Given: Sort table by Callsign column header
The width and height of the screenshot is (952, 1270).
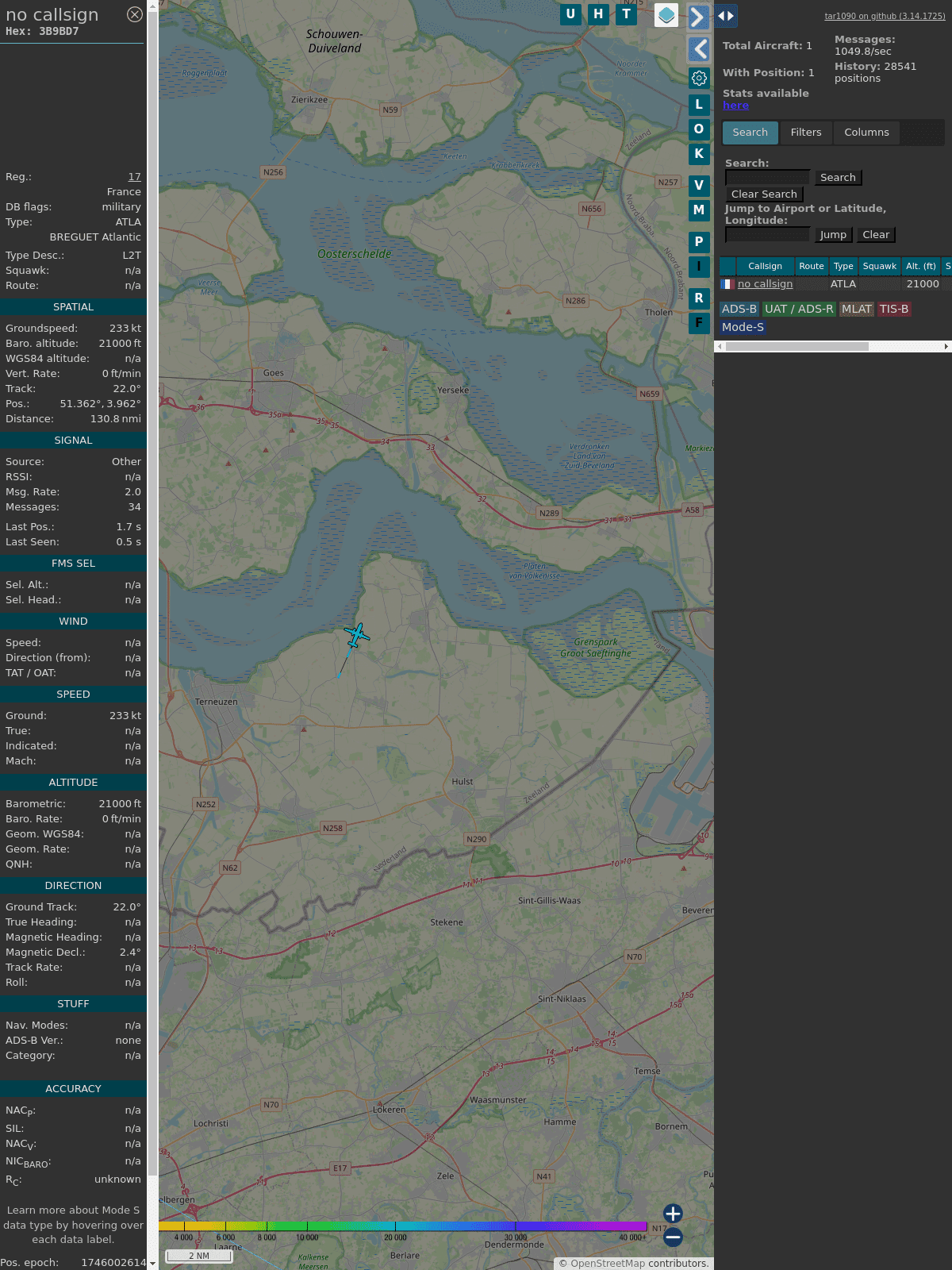Looking at the screenshot, I should click(x=765, y=267).
